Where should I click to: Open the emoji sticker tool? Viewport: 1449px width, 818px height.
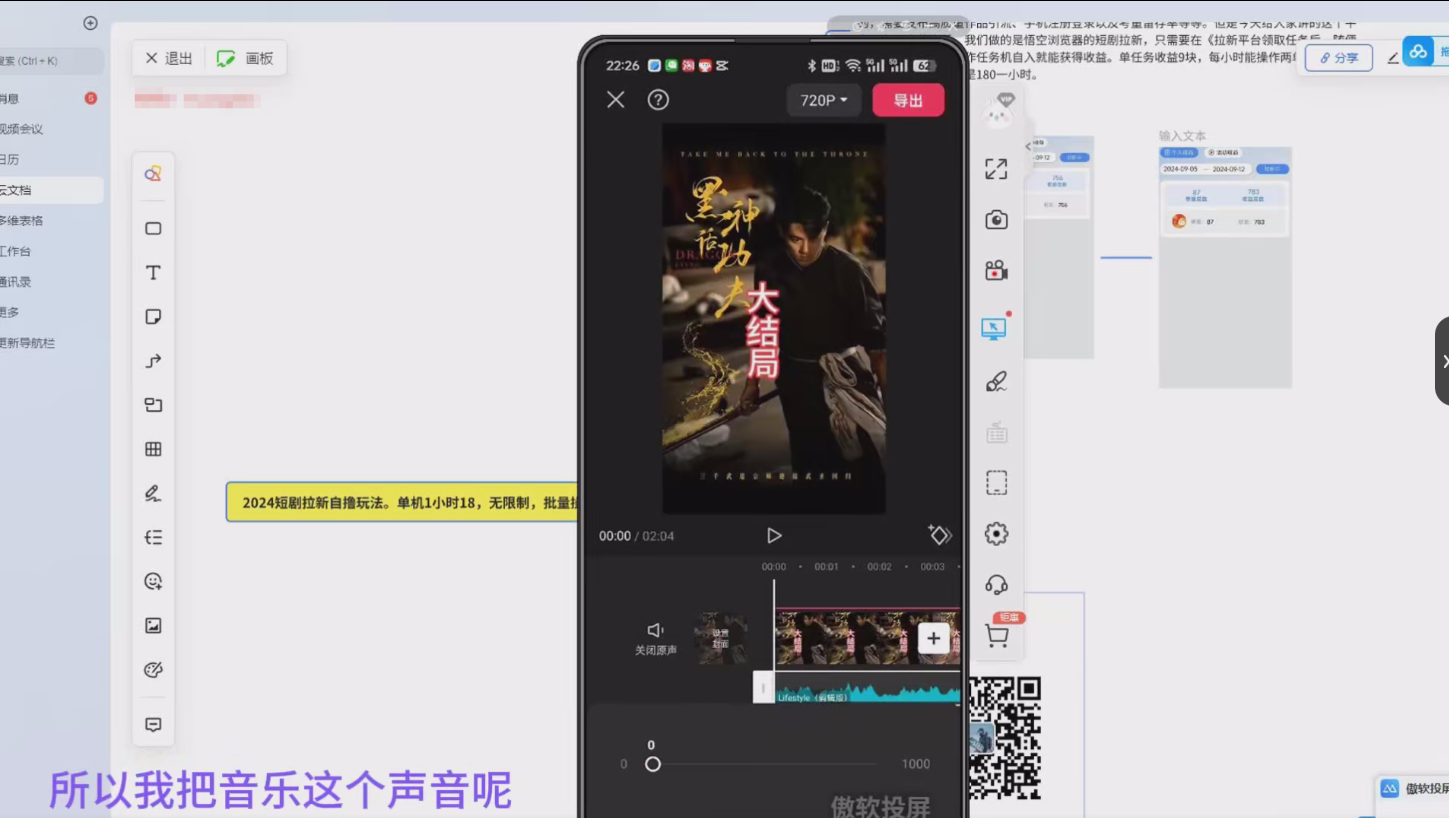[x=153, y=581]
